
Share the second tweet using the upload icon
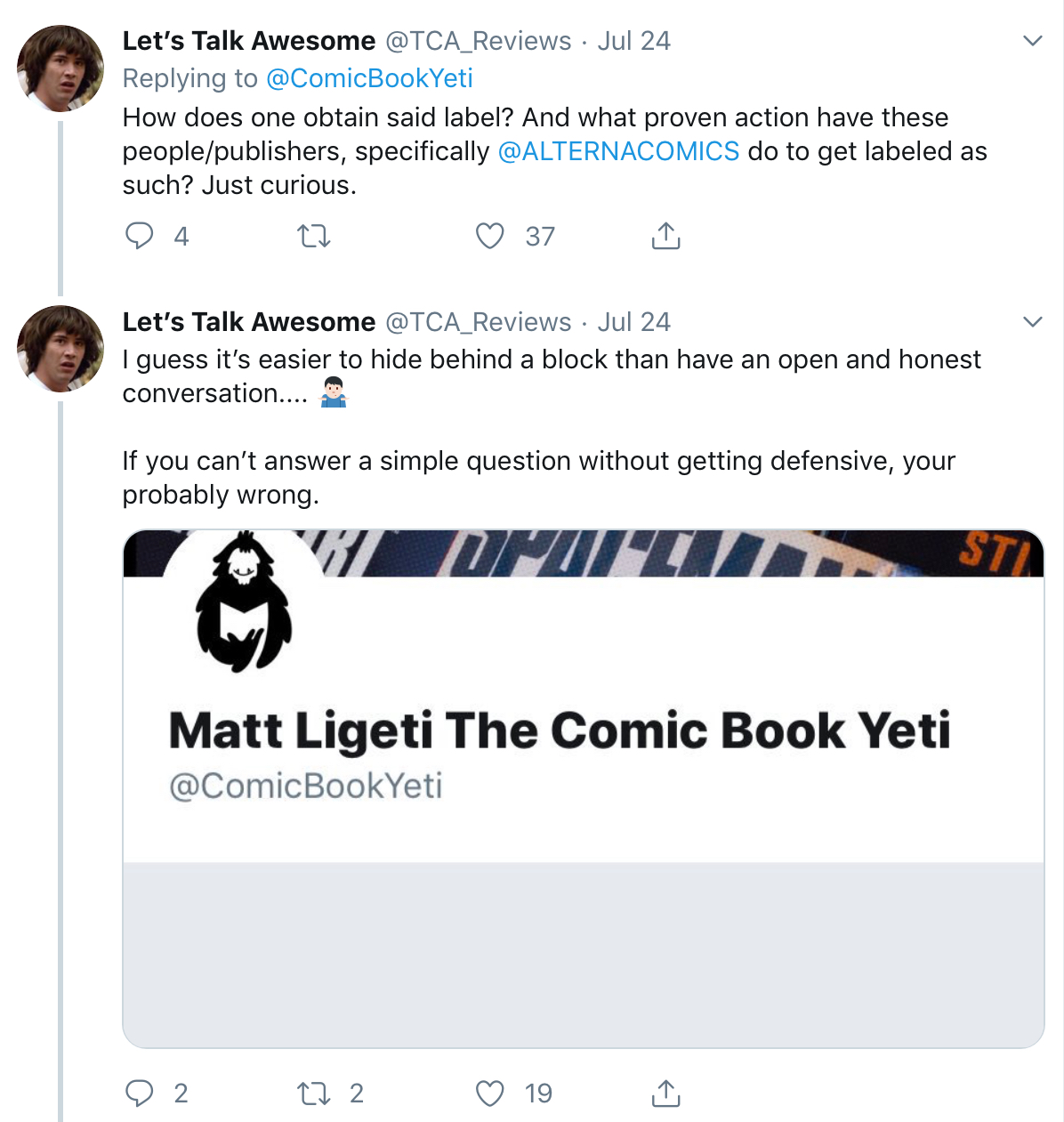coord(665,1093)
